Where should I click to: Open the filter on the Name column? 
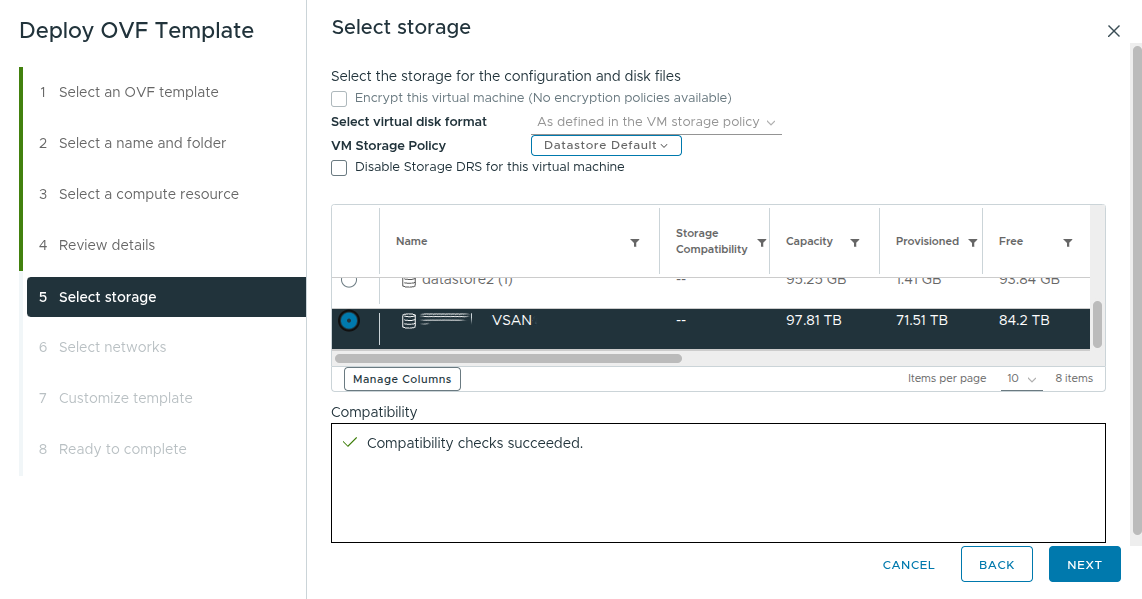coord(635,241)
